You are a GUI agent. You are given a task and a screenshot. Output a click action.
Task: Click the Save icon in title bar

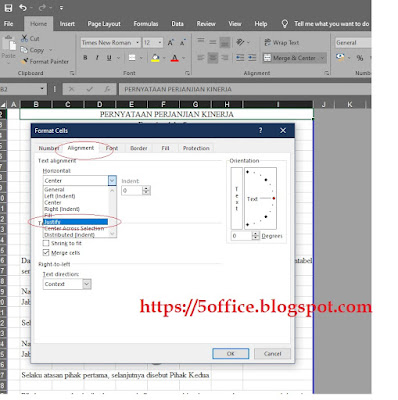click(8, 8)
